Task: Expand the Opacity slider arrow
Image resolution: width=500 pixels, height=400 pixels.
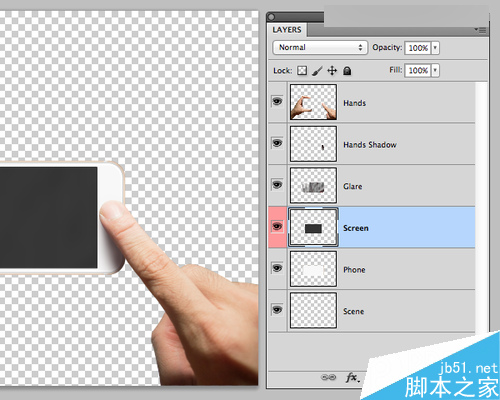Action: pos(435,48)
